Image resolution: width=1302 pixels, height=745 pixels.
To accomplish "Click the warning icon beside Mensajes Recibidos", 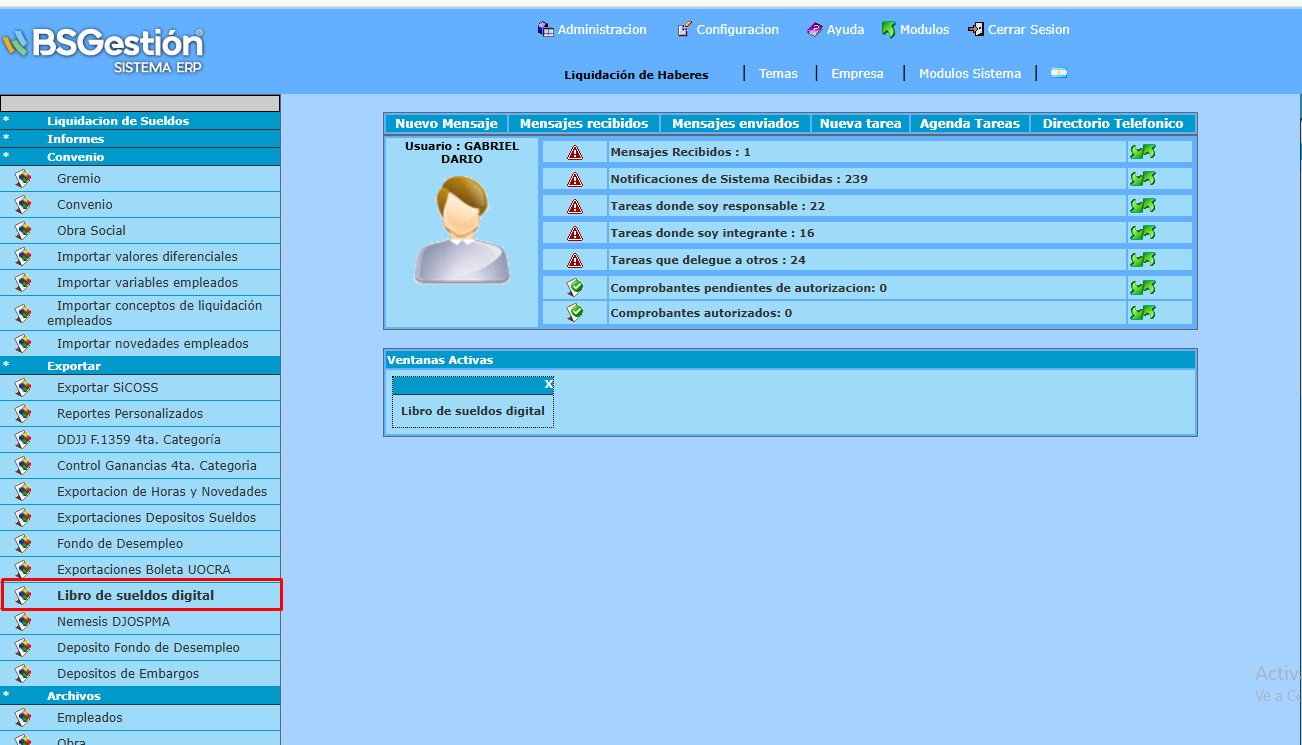I will click(x=574, y=152).
